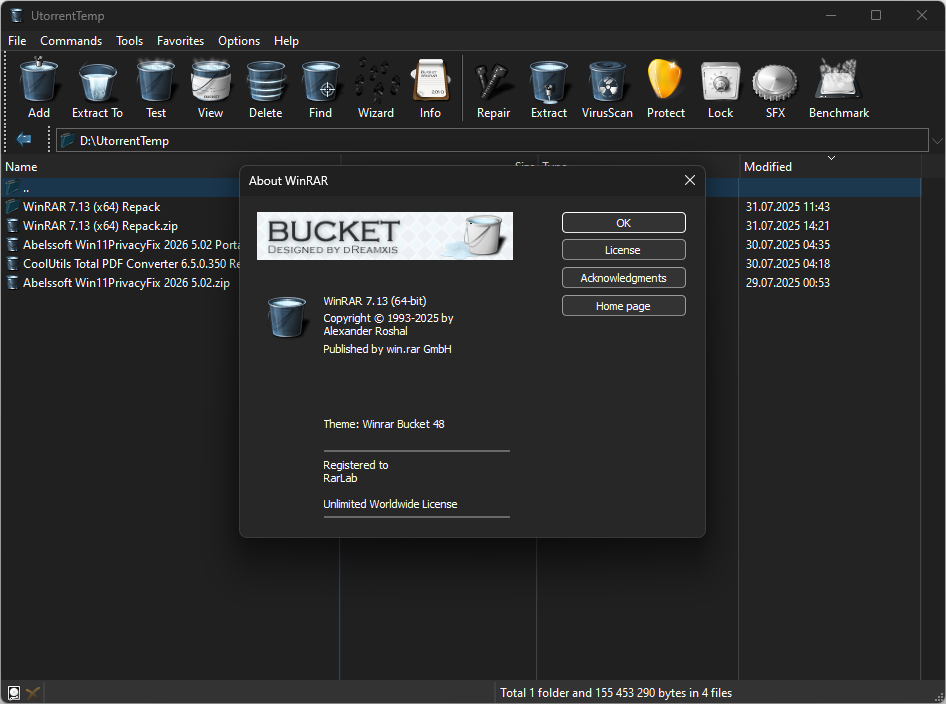
Task: Open the Favorites menu
Action: point(180,40)
